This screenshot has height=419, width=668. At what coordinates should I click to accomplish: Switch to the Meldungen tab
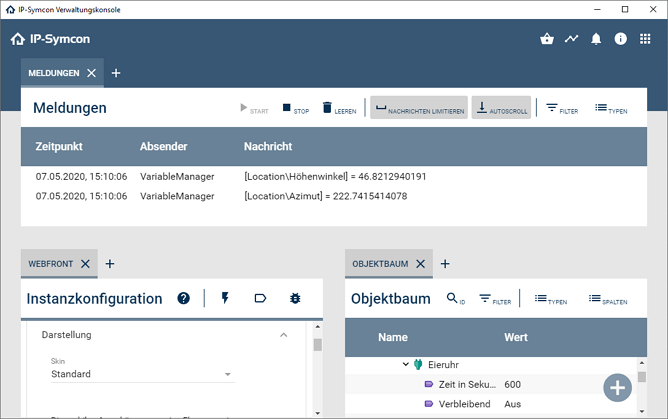click(x=54, y=73)
